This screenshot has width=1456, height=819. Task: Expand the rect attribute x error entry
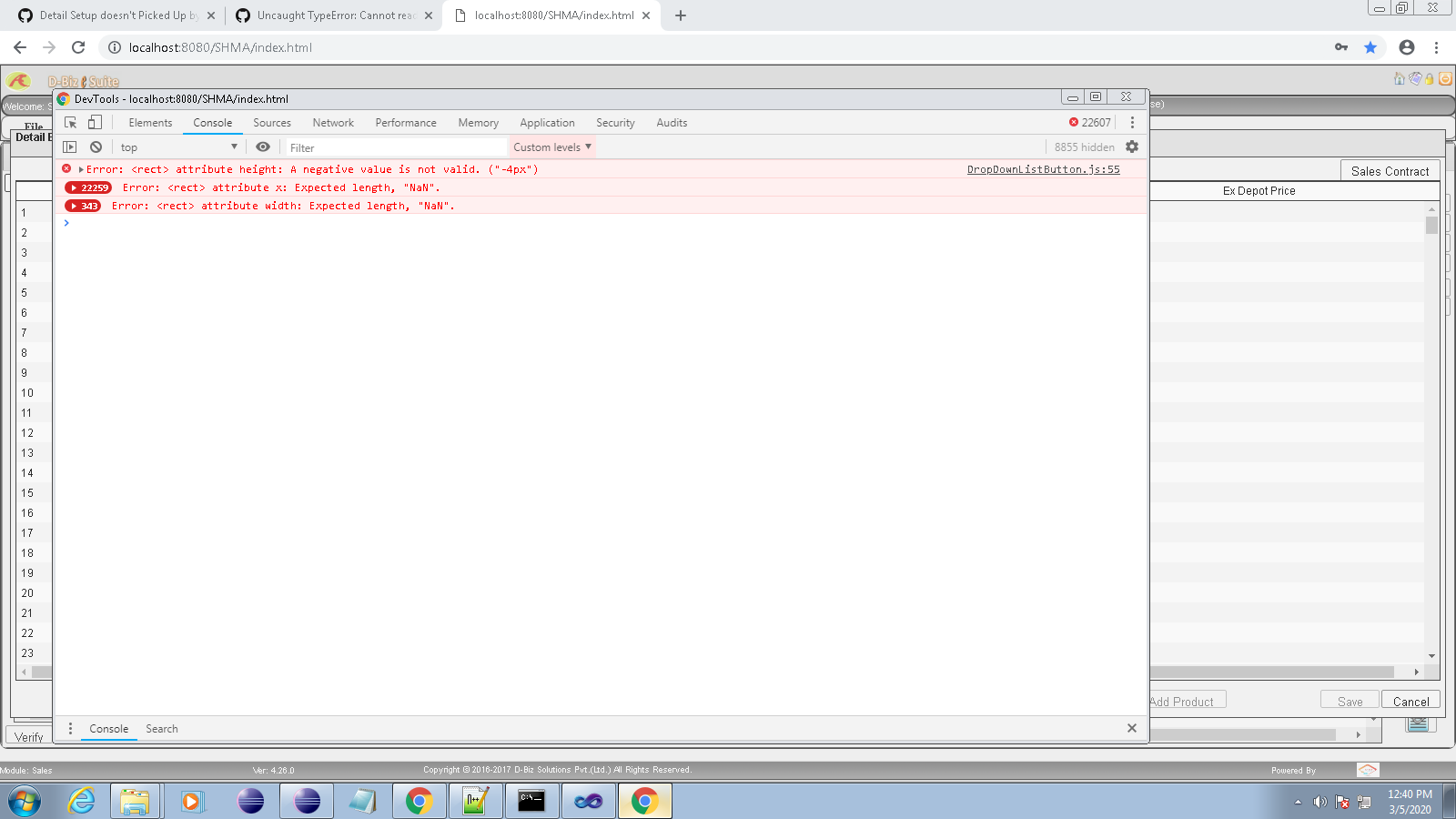pos(76,187)
